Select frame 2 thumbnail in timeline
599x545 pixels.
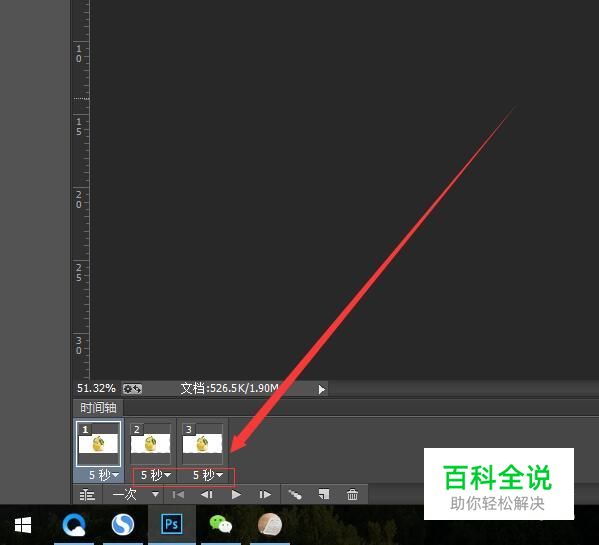click(x=150, y=443)
